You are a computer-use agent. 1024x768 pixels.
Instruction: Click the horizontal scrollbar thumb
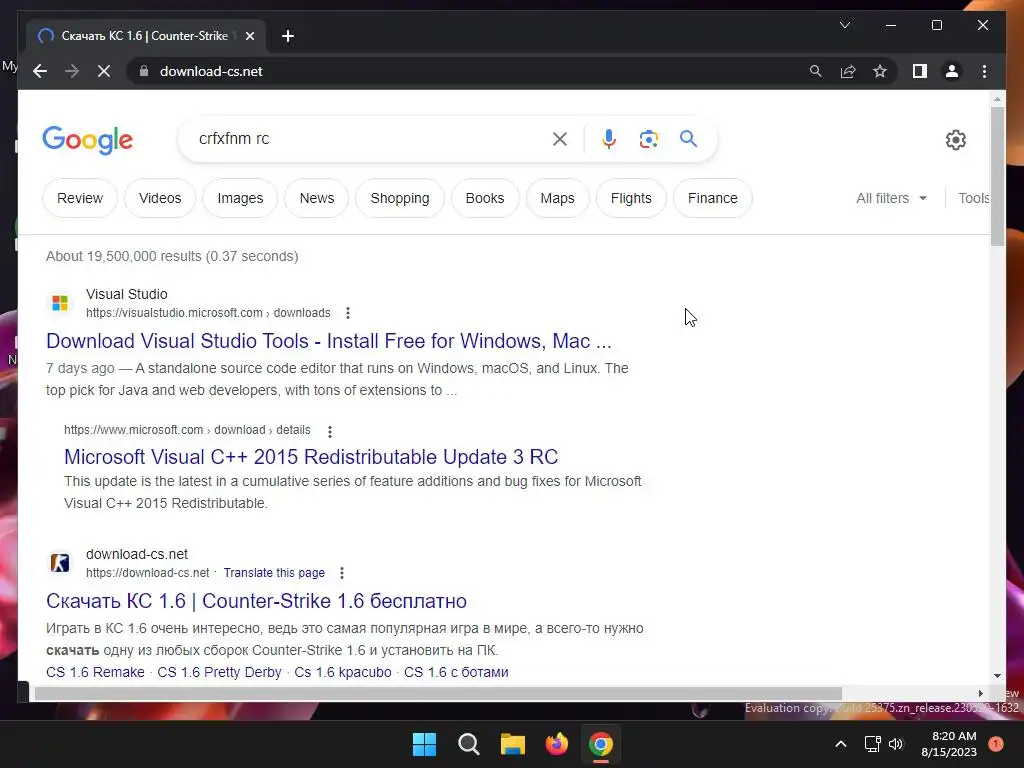pyautogui.click(x=438, y=693)
